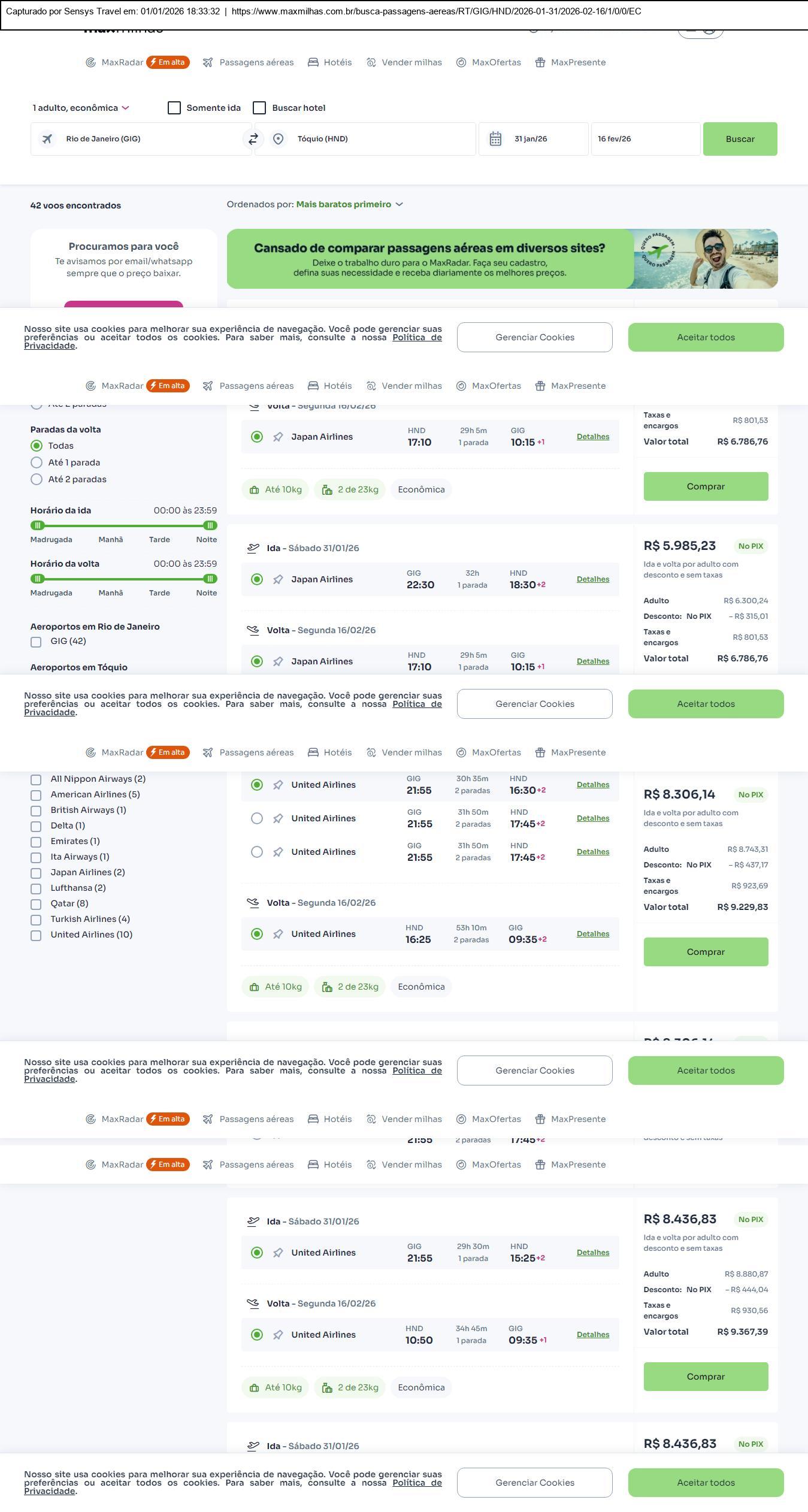Open the Política de Privacidade link
The height and width of the screenshot is (1512, 808).
click(x=417, y=337)
